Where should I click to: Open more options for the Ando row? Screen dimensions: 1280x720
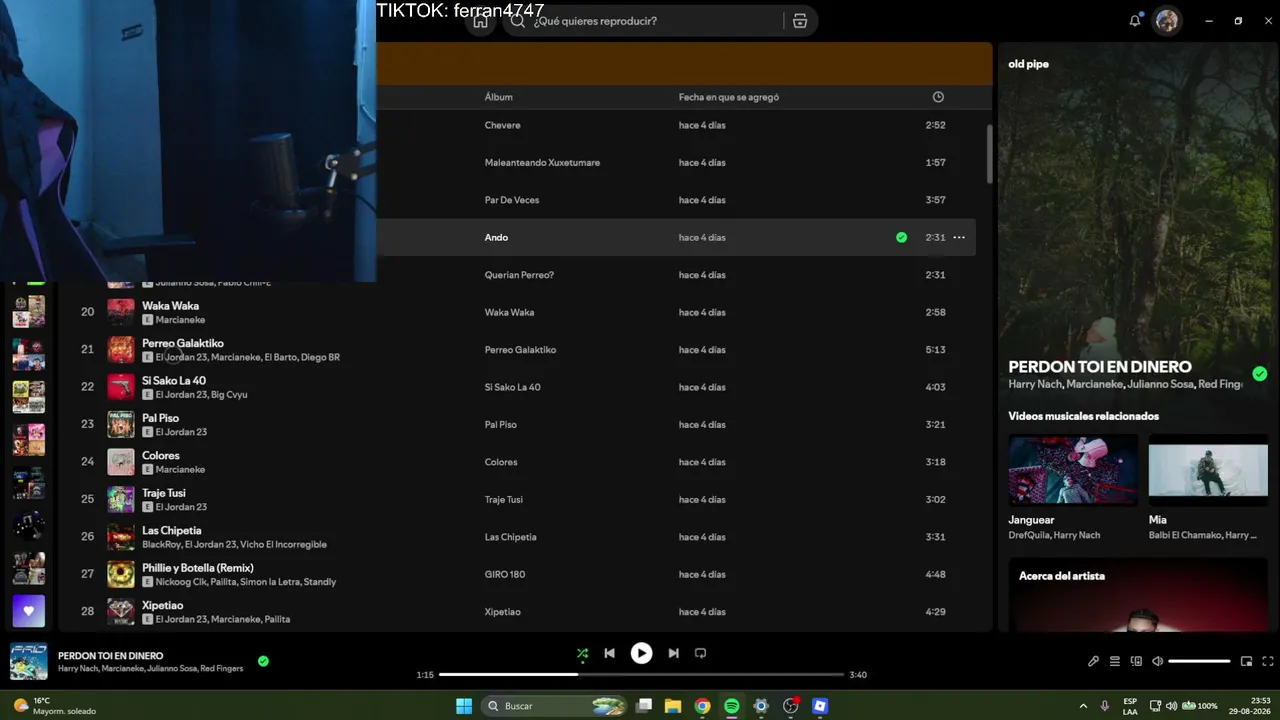959,238
